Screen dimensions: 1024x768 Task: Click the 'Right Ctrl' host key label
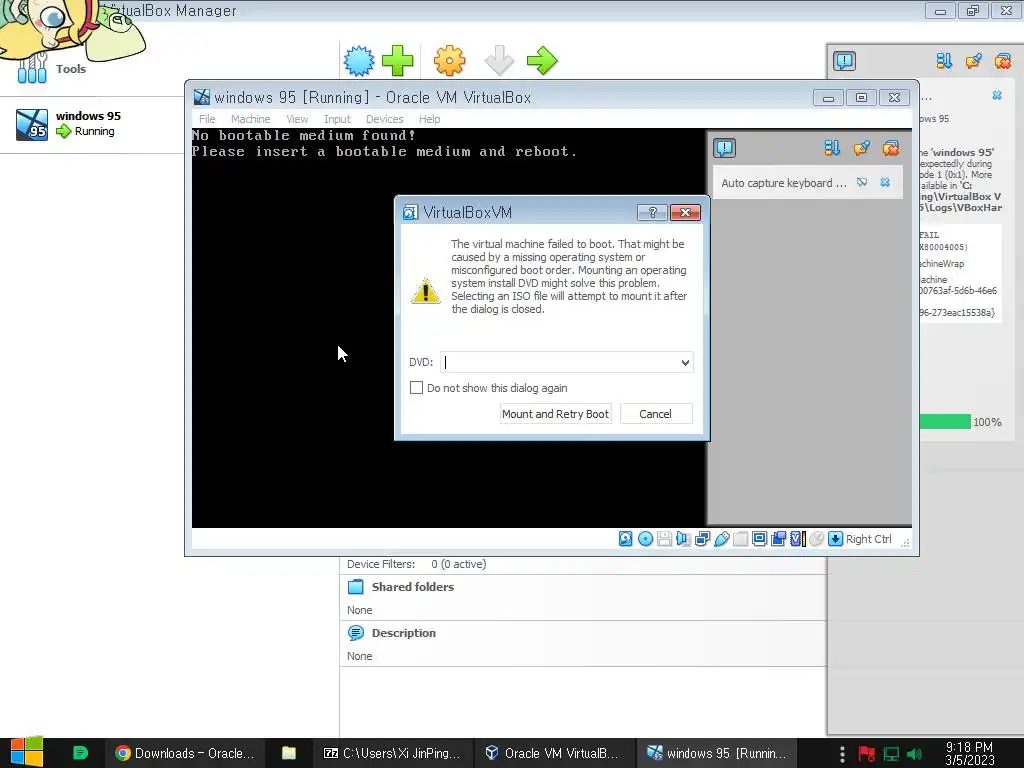869,539
